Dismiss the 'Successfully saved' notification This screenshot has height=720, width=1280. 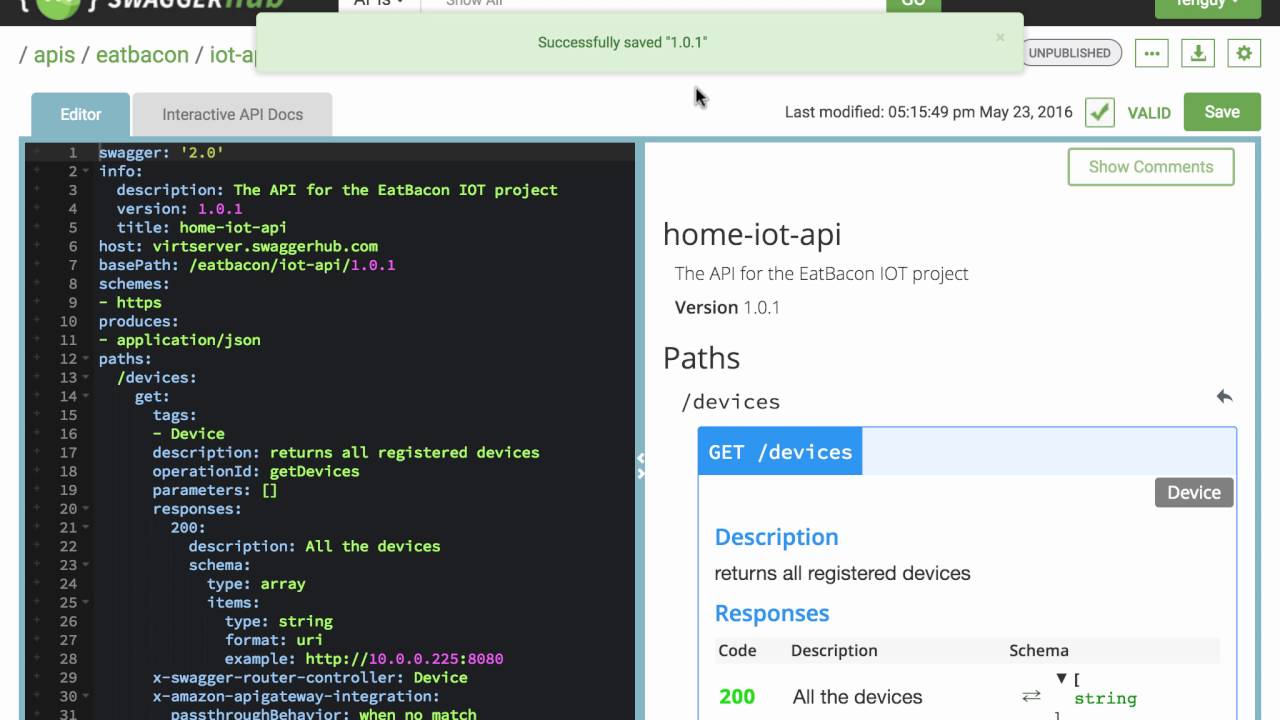[1000, 38]
